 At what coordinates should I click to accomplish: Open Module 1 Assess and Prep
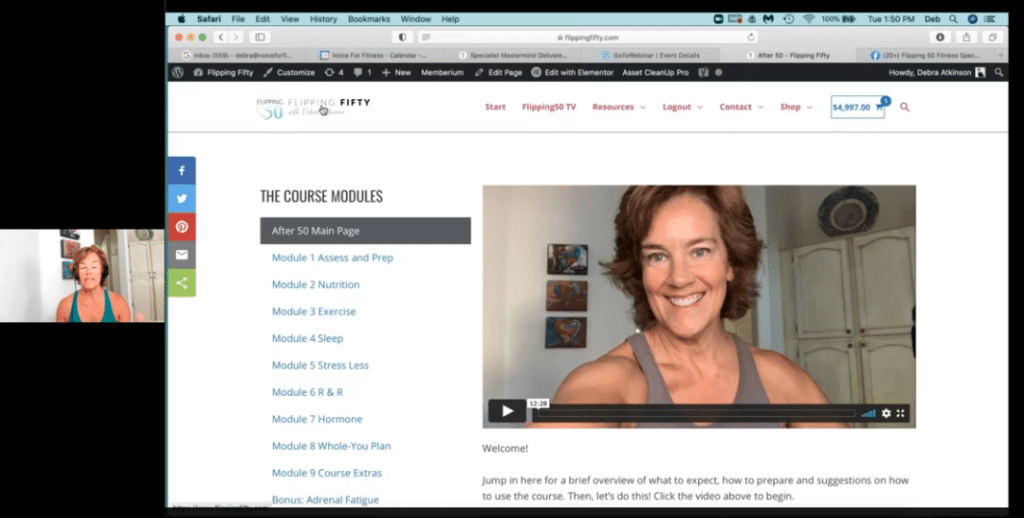click(x=332, y=258)
